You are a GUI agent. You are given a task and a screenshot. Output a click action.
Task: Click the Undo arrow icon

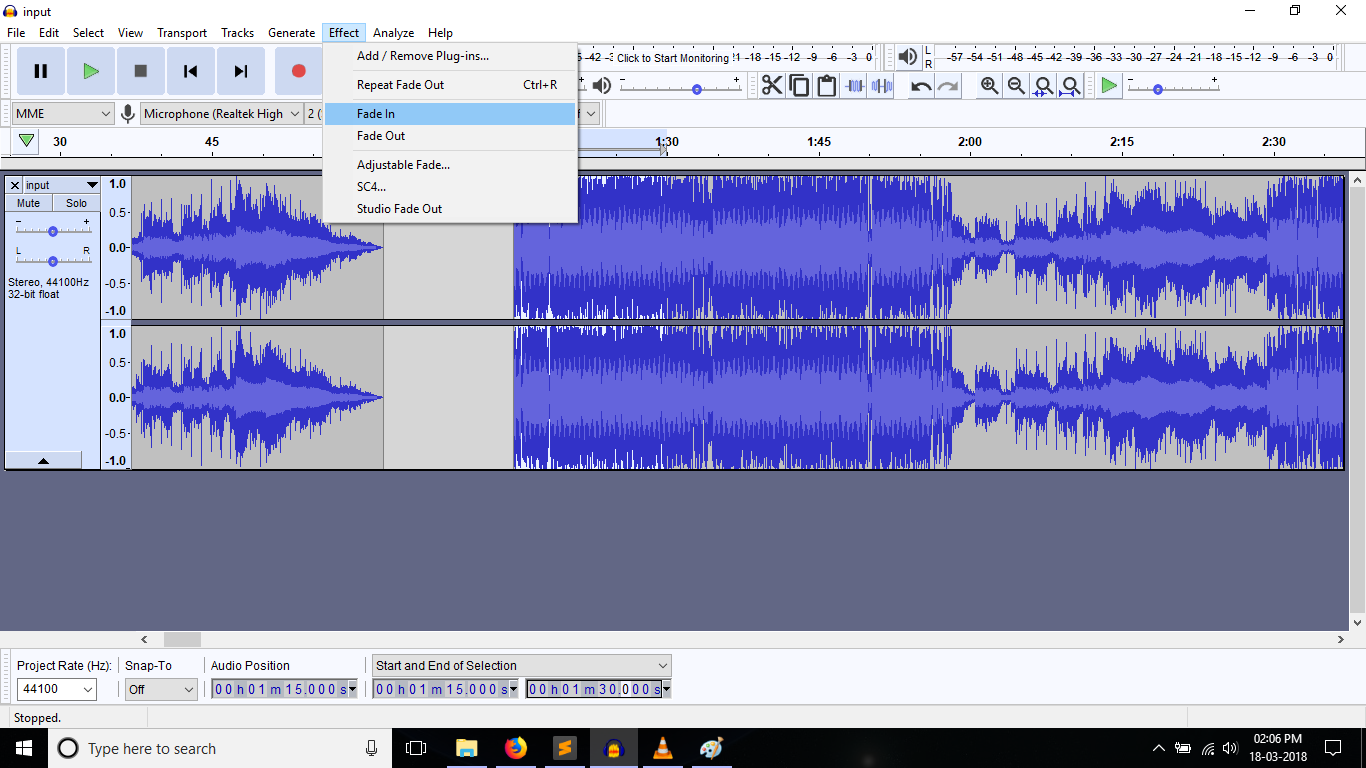click(x=921, y=86)
